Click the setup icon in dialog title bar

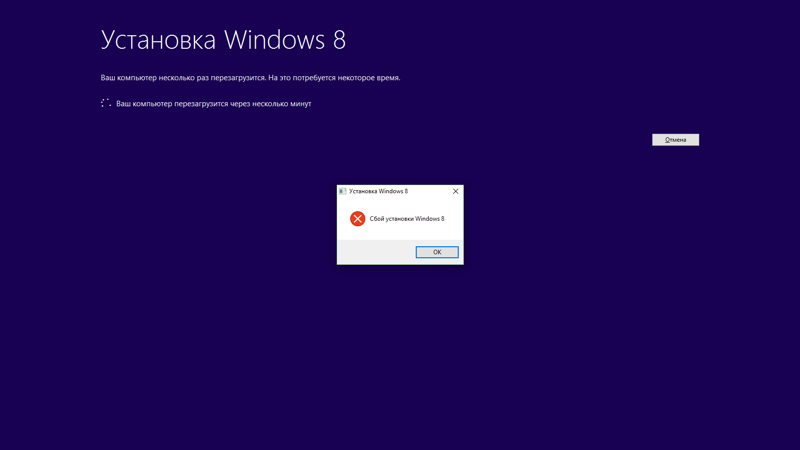pos(343,191)
